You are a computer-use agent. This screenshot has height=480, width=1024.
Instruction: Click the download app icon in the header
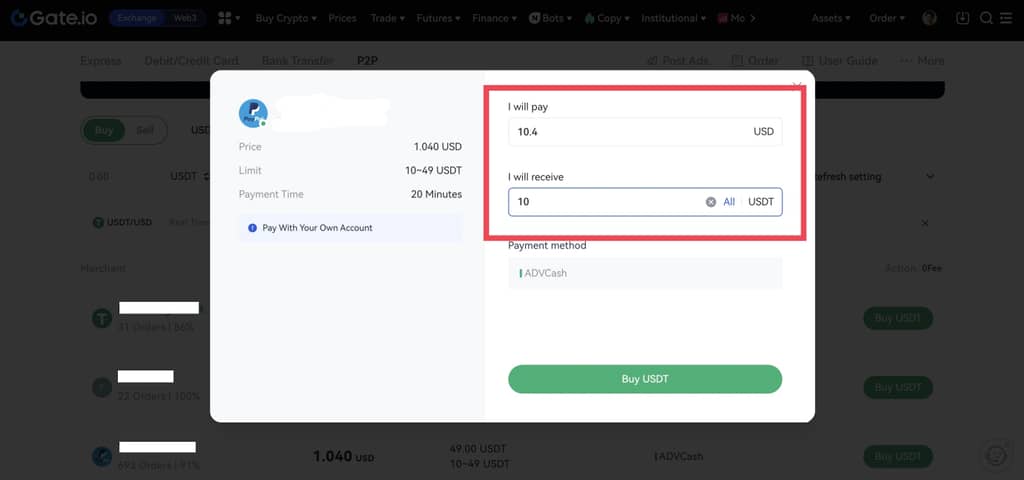pos(963,18)
